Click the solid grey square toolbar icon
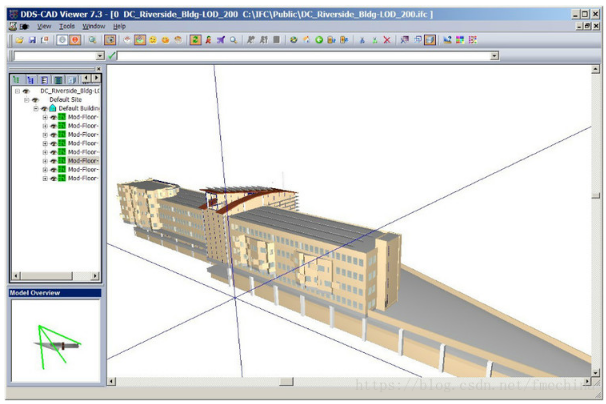Image resolution: width=606 pixels, height=404 pixels. click(276, 40)
